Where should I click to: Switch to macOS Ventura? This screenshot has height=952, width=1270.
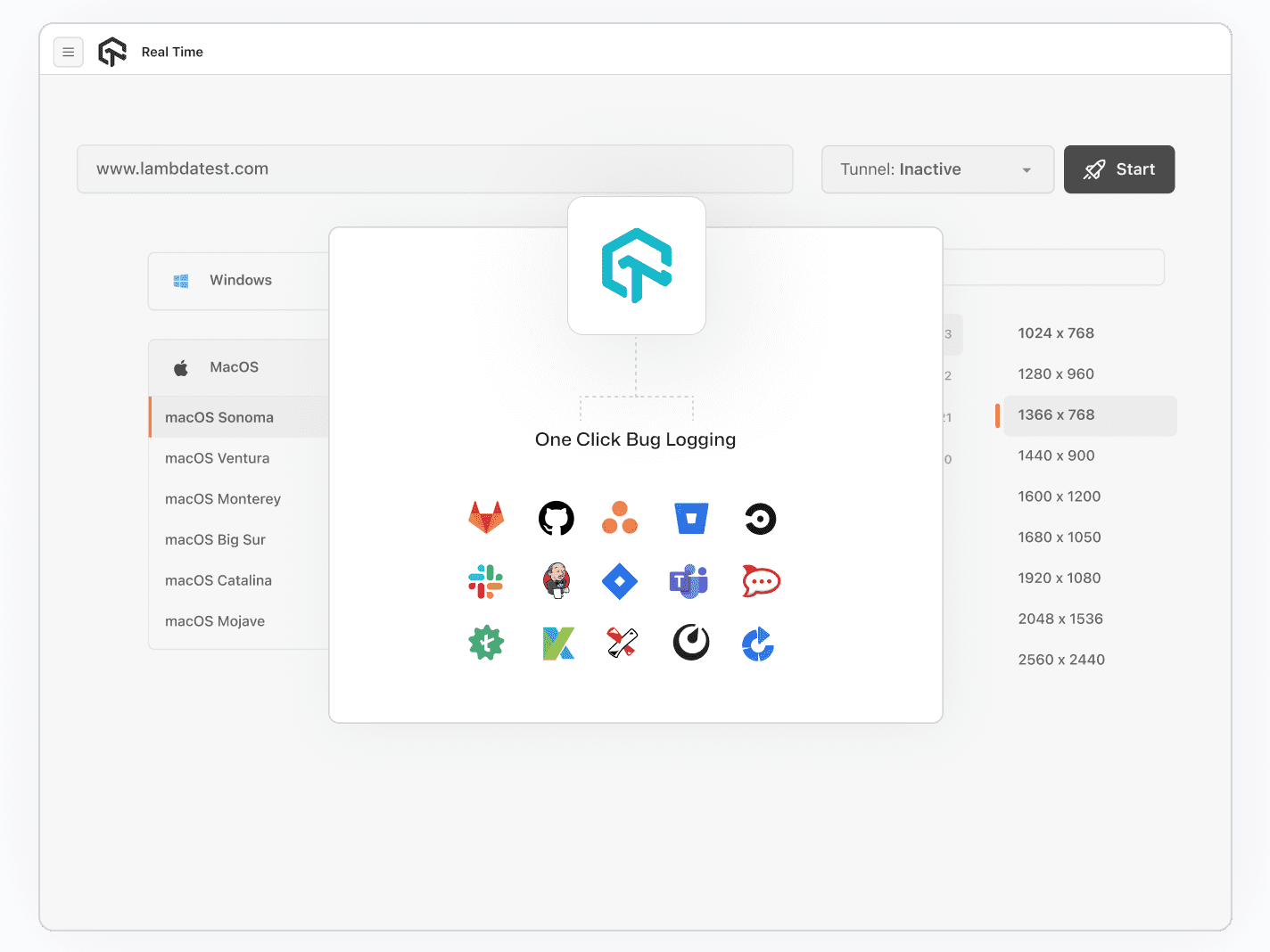coord(217,457)
